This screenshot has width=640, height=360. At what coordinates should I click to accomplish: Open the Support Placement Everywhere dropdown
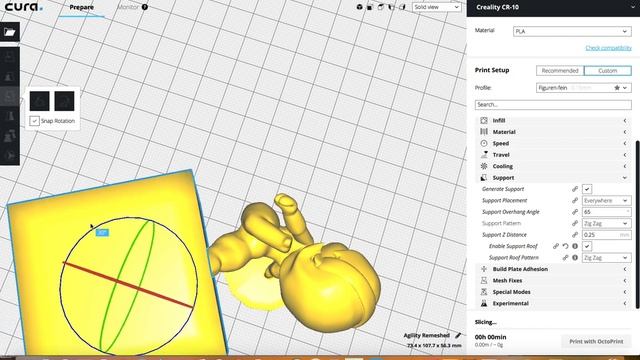pyautogui.click(x=606, y=200)
